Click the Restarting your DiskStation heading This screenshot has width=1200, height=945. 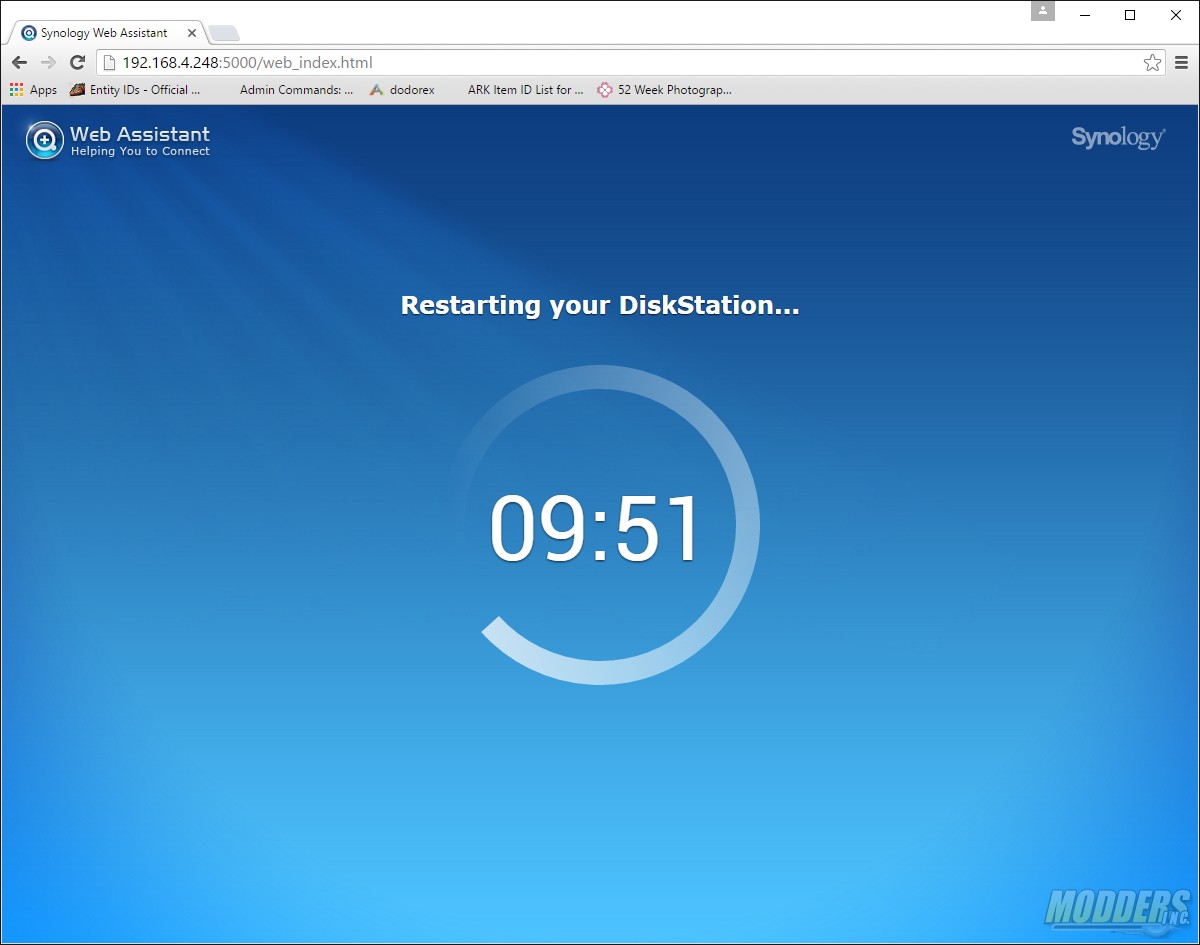(600, 305)
